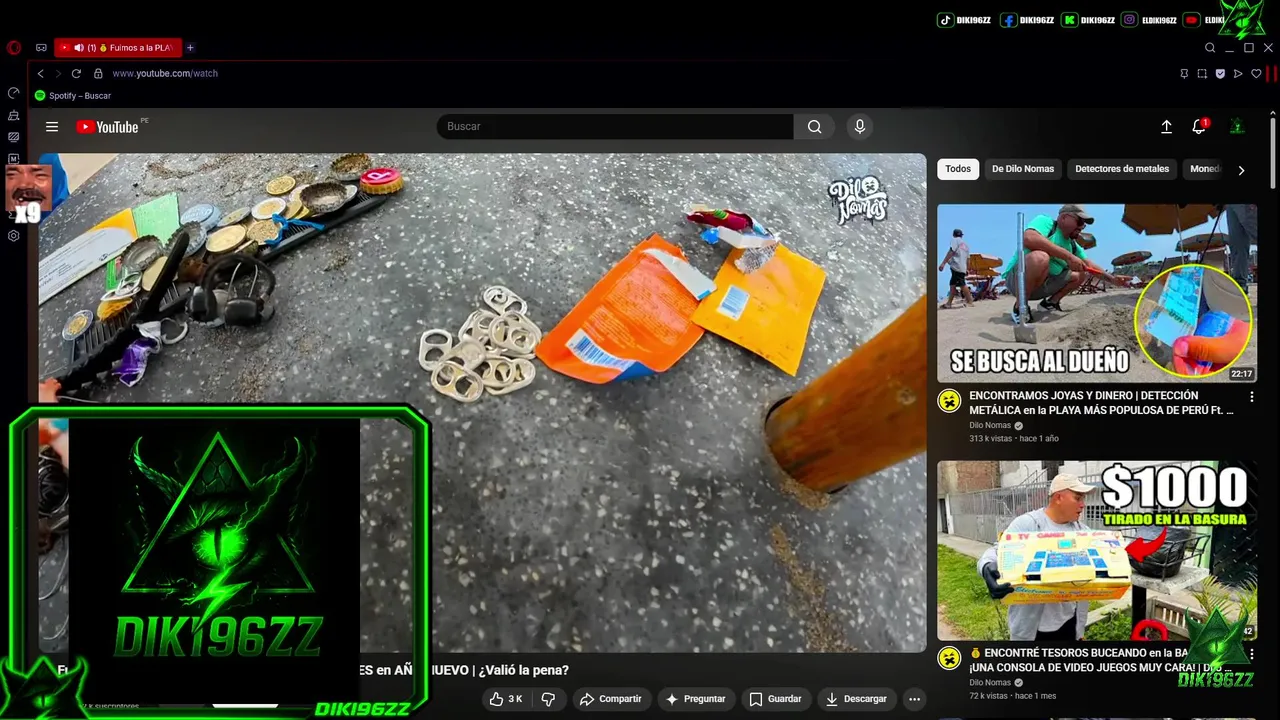Click the Preguntar button
Viewport: 1280px width, 720px height.
(x=695, y=699)
